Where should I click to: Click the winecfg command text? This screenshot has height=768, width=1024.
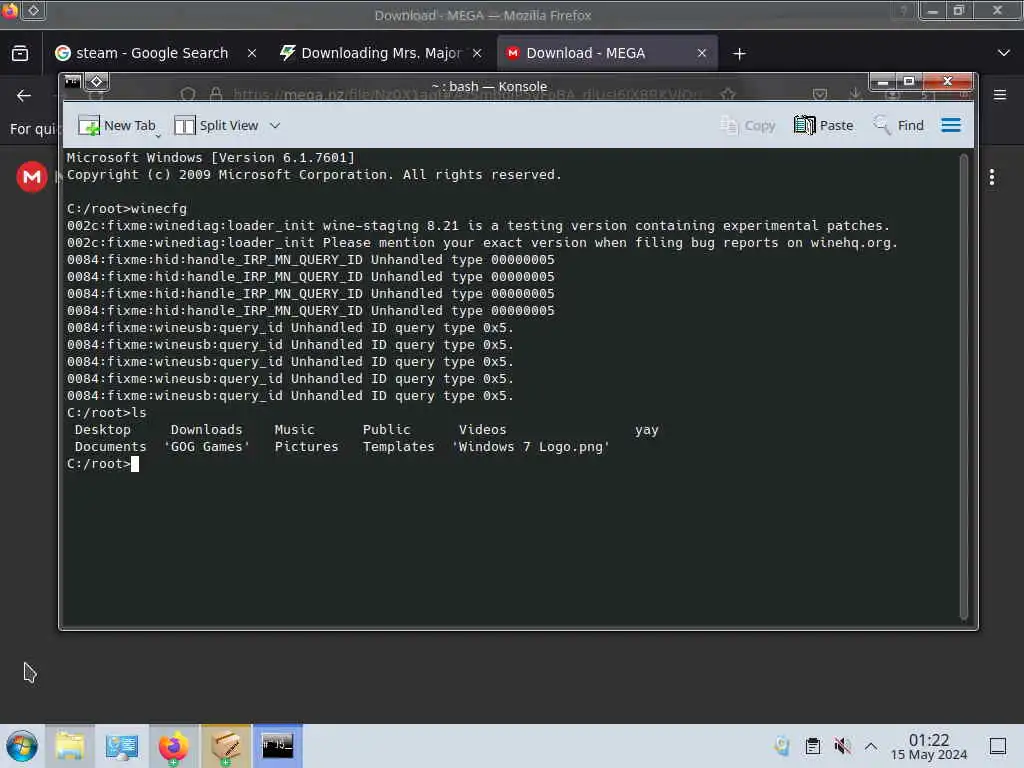pyautogui.click(x=159, y=209)
